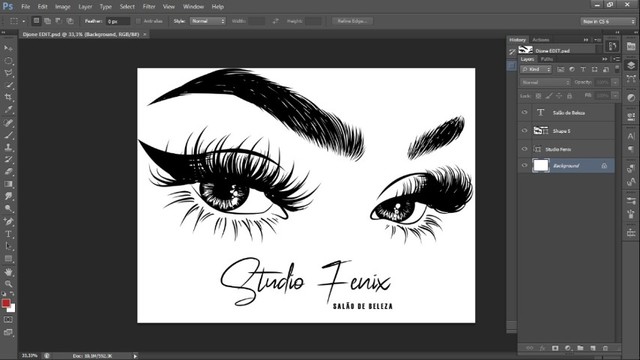The width and height of the screenshot is (640, 360).
Task: Select the Clone Stamp tool
Action: (x=8, y=147)
